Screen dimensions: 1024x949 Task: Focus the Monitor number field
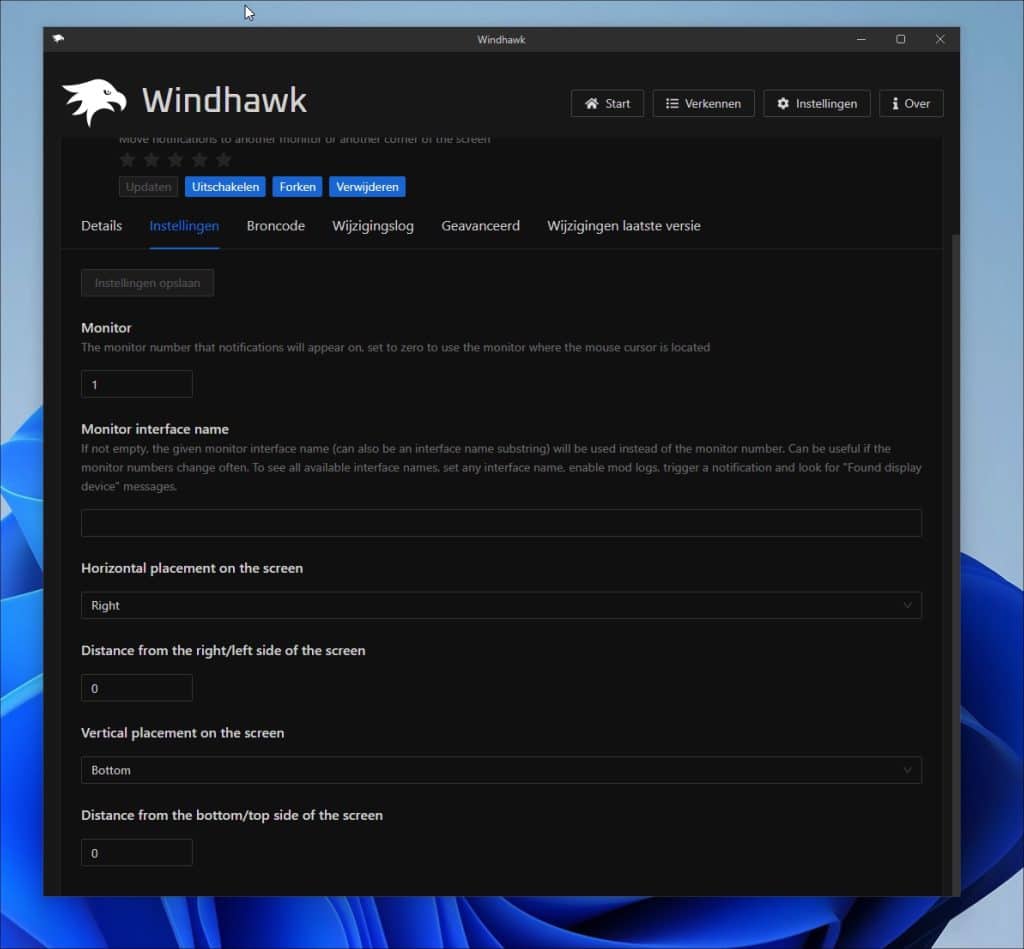coord(137,384)
